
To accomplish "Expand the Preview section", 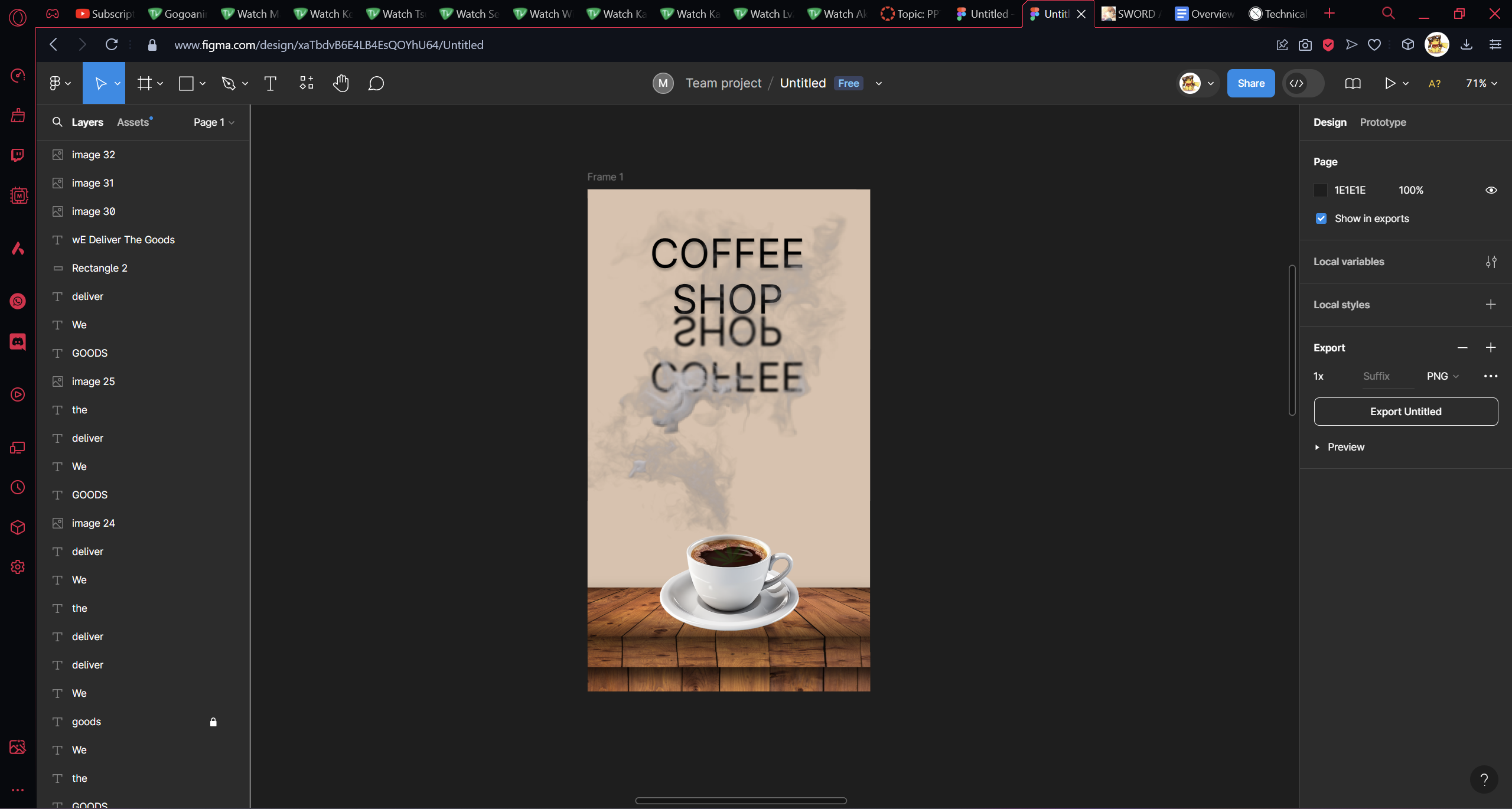I will 1340,447.
